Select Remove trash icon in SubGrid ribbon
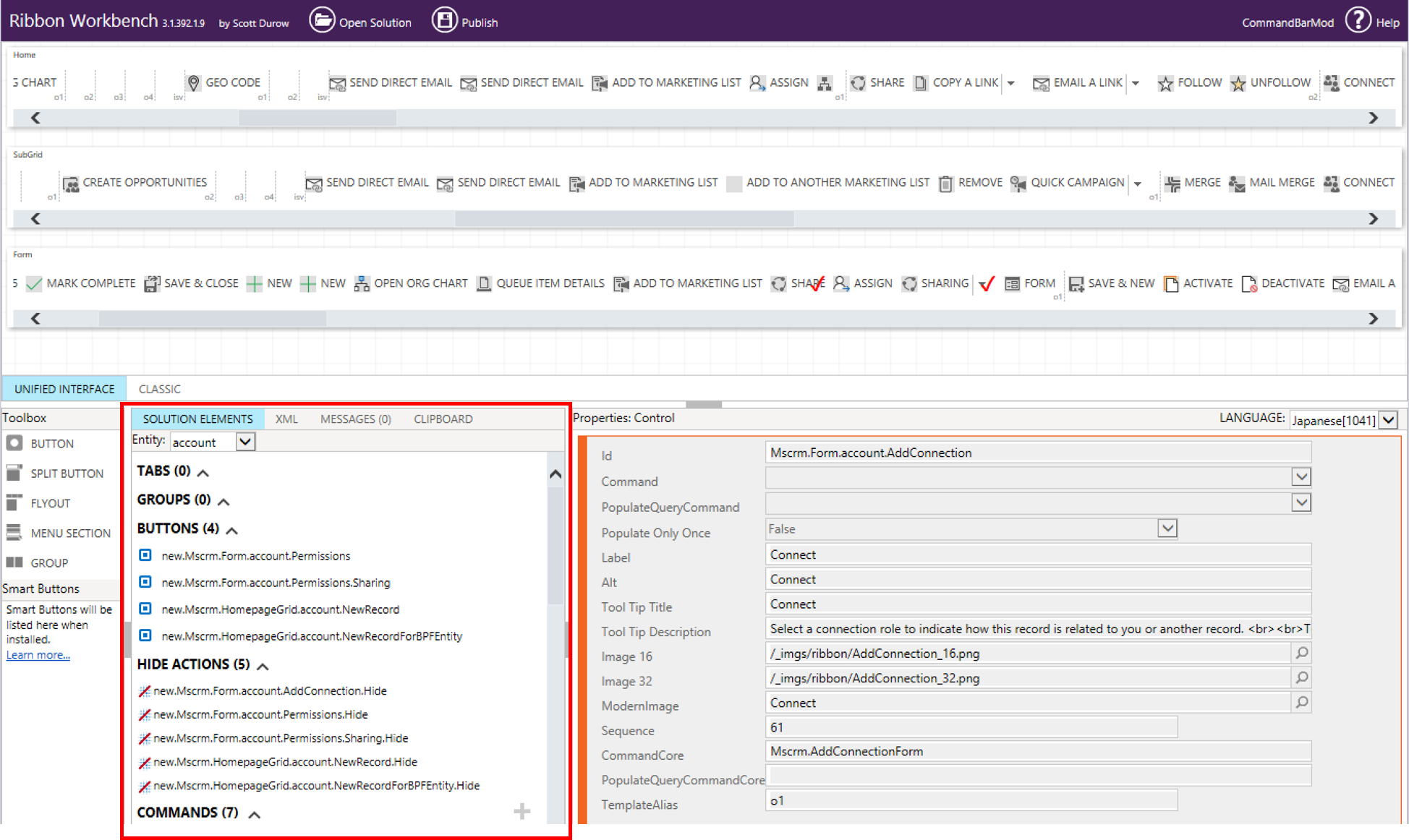Viewport: 1409px width, 840px height. 945,184
